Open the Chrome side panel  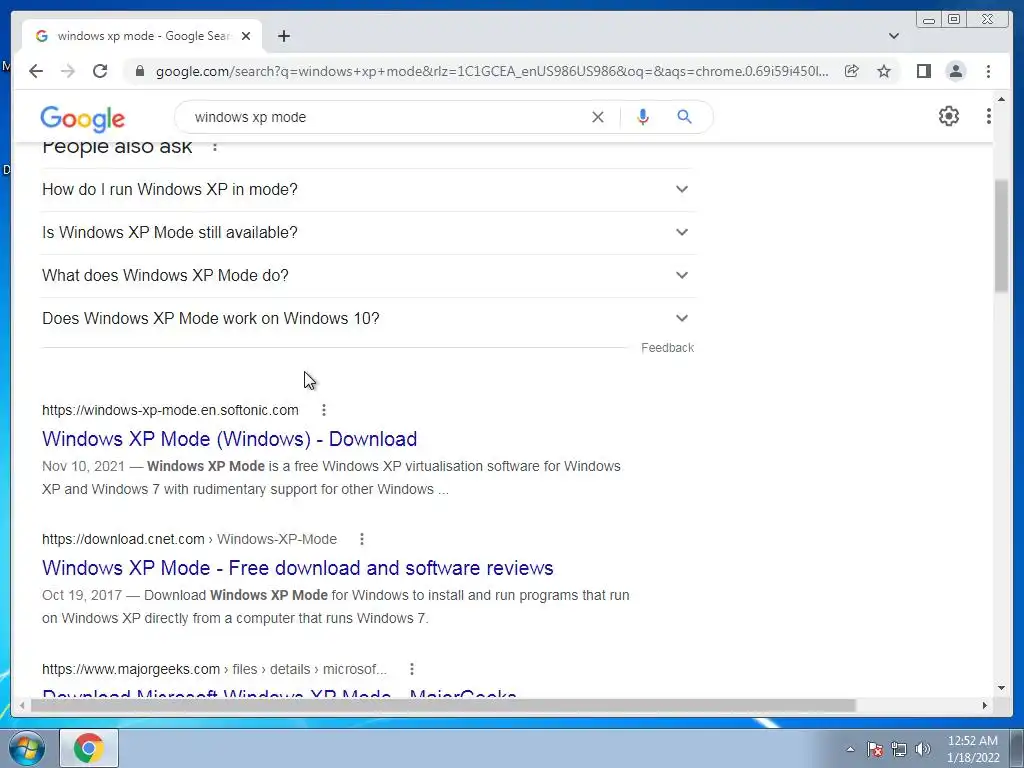click(x=923, y=71)
